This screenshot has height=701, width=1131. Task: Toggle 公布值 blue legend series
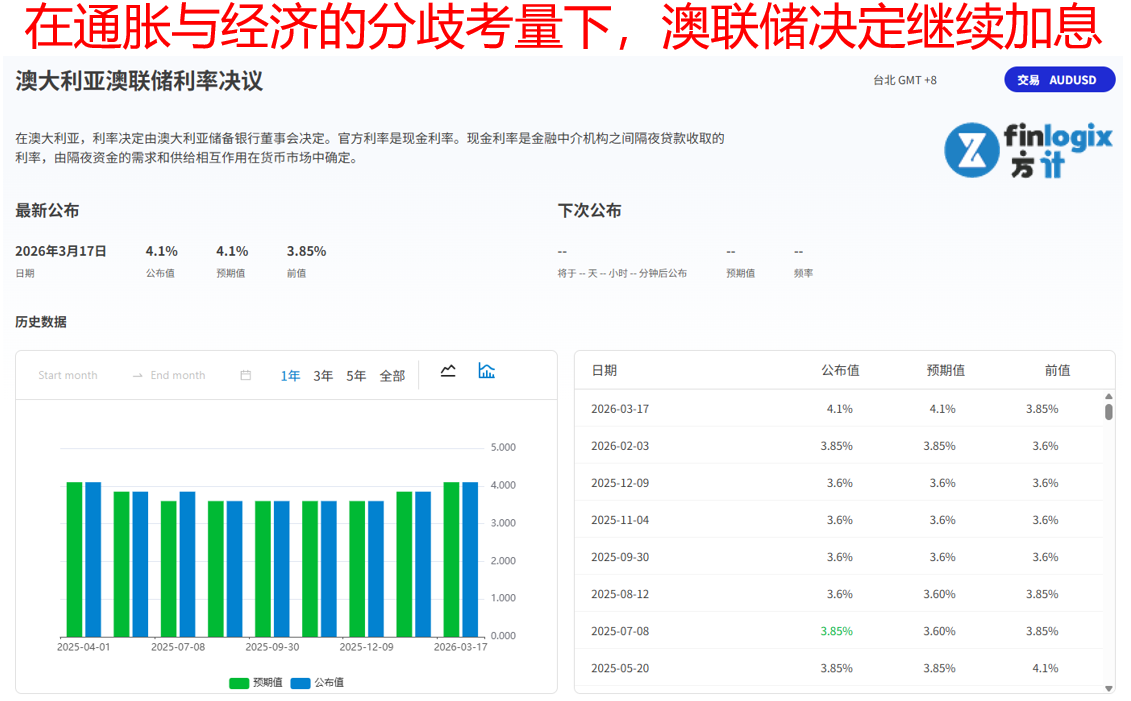click(x=316, y=683)
